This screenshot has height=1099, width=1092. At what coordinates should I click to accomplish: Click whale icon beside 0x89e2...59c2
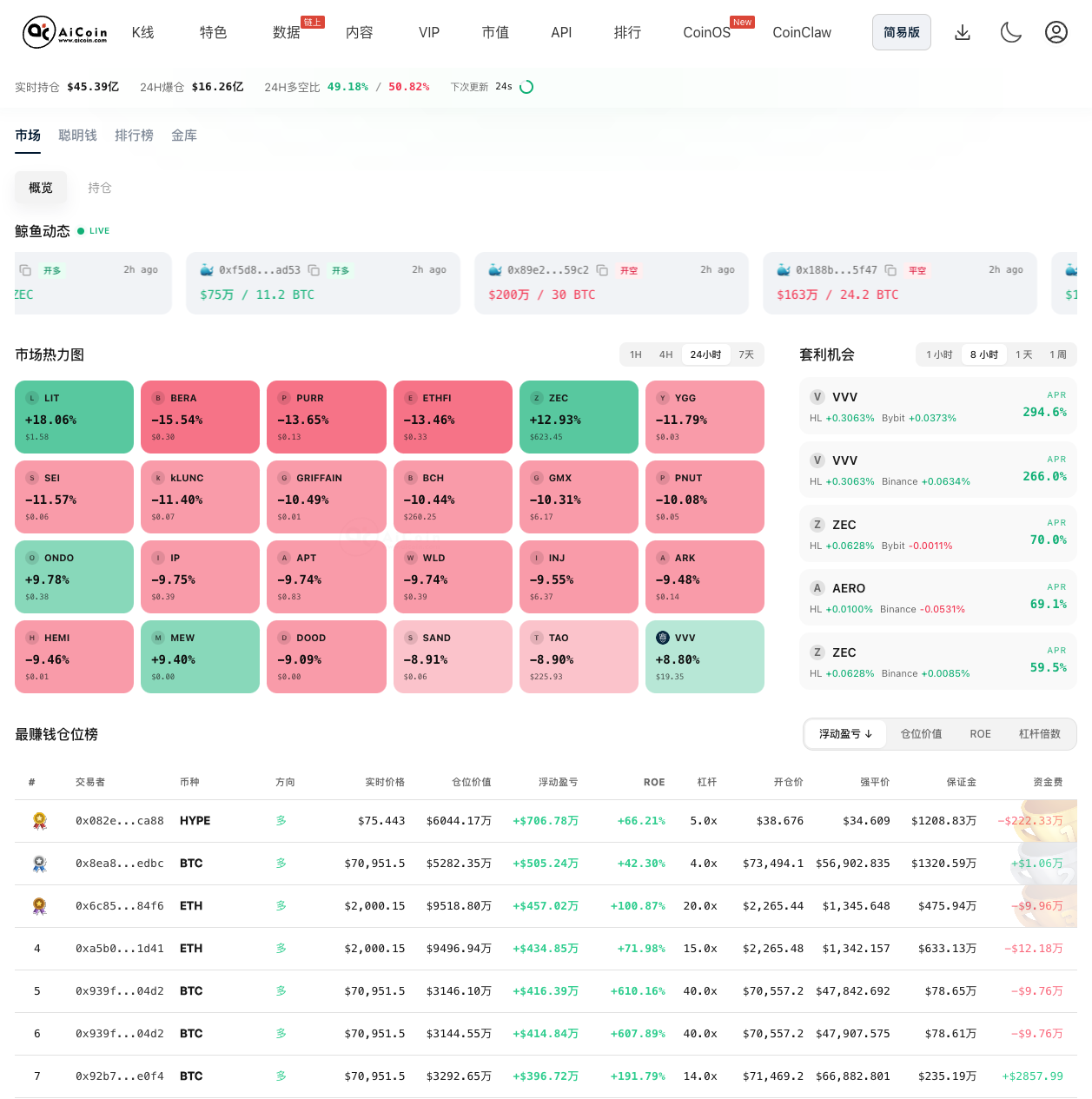tap(495, 270)
